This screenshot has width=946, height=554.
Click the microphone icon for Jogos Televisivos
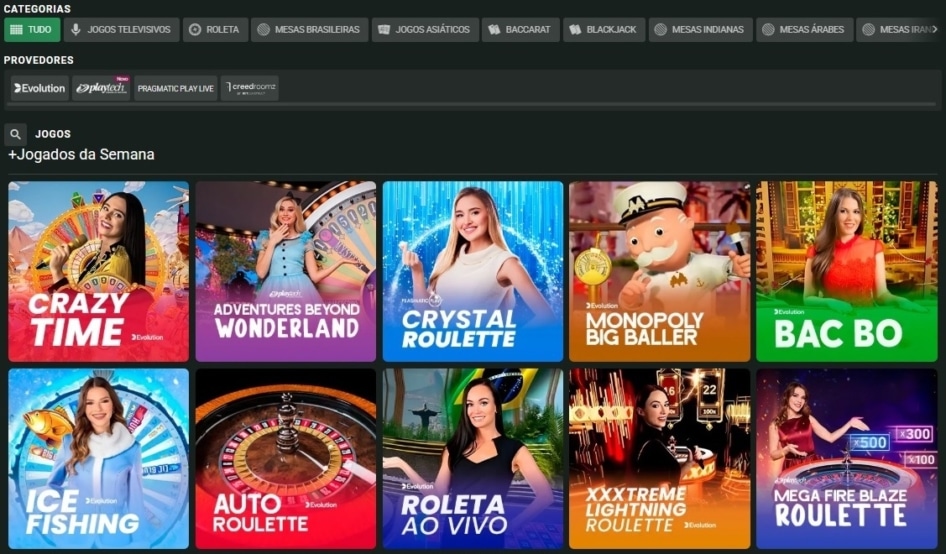tap(75, 30)
